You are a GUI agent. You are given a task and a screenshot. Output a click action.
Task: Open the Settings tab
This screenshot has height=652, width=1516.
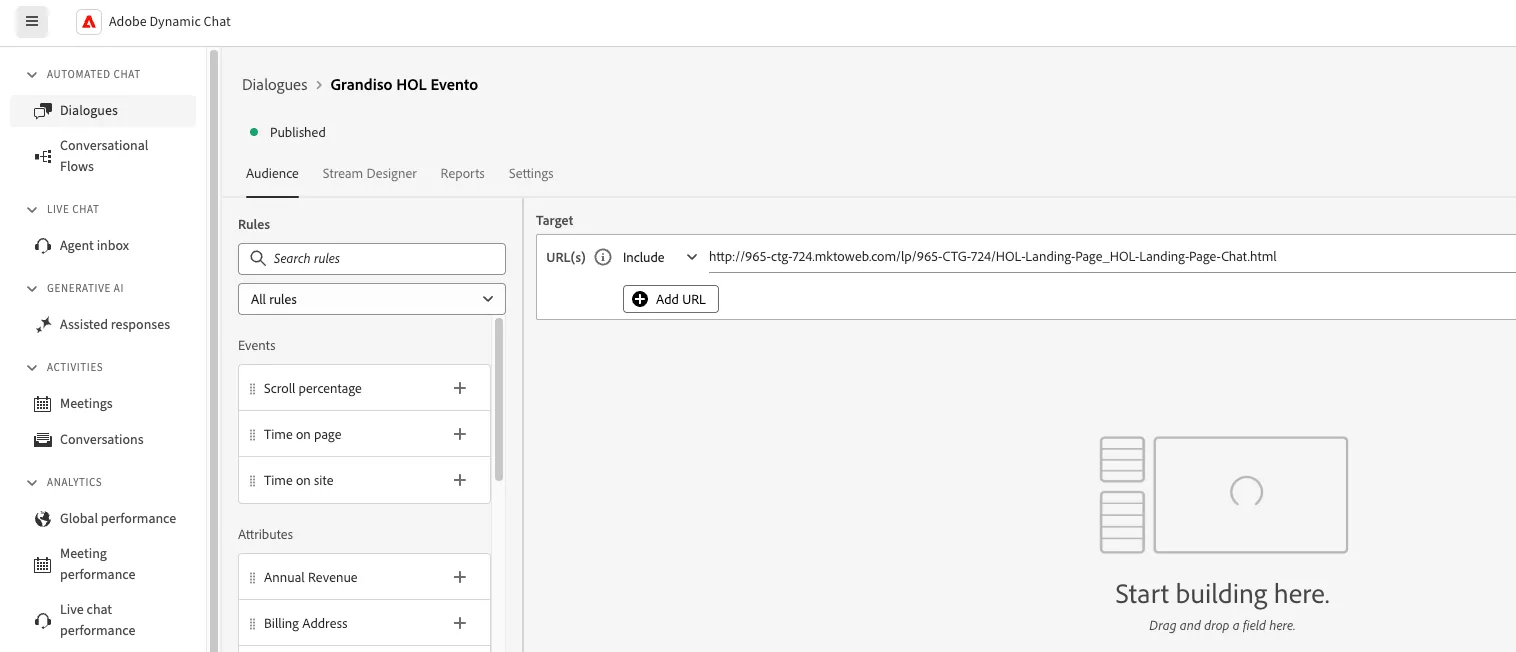click(531, 174)
